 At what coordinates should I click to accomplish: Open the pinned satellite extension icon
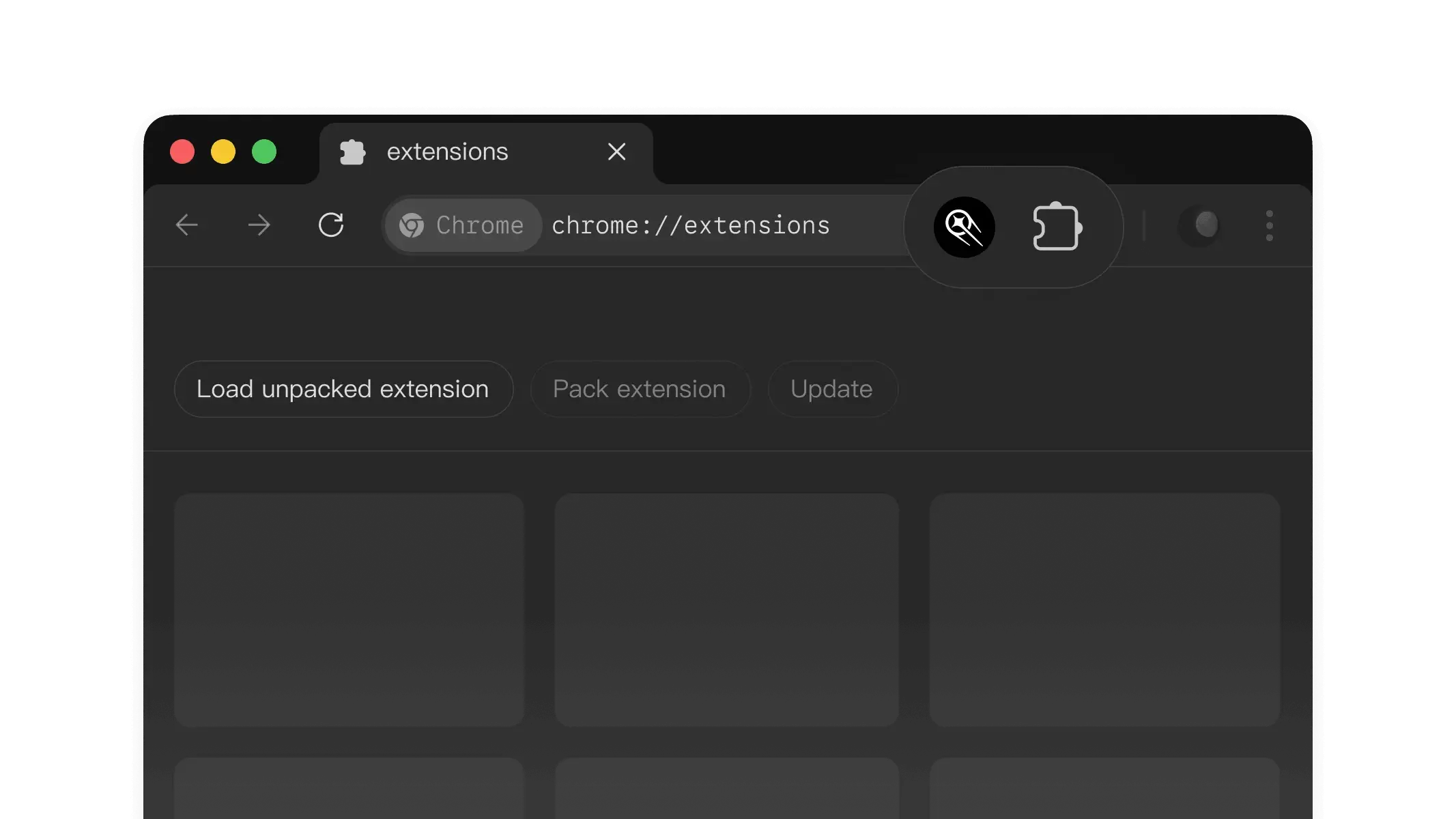(964, 227)
